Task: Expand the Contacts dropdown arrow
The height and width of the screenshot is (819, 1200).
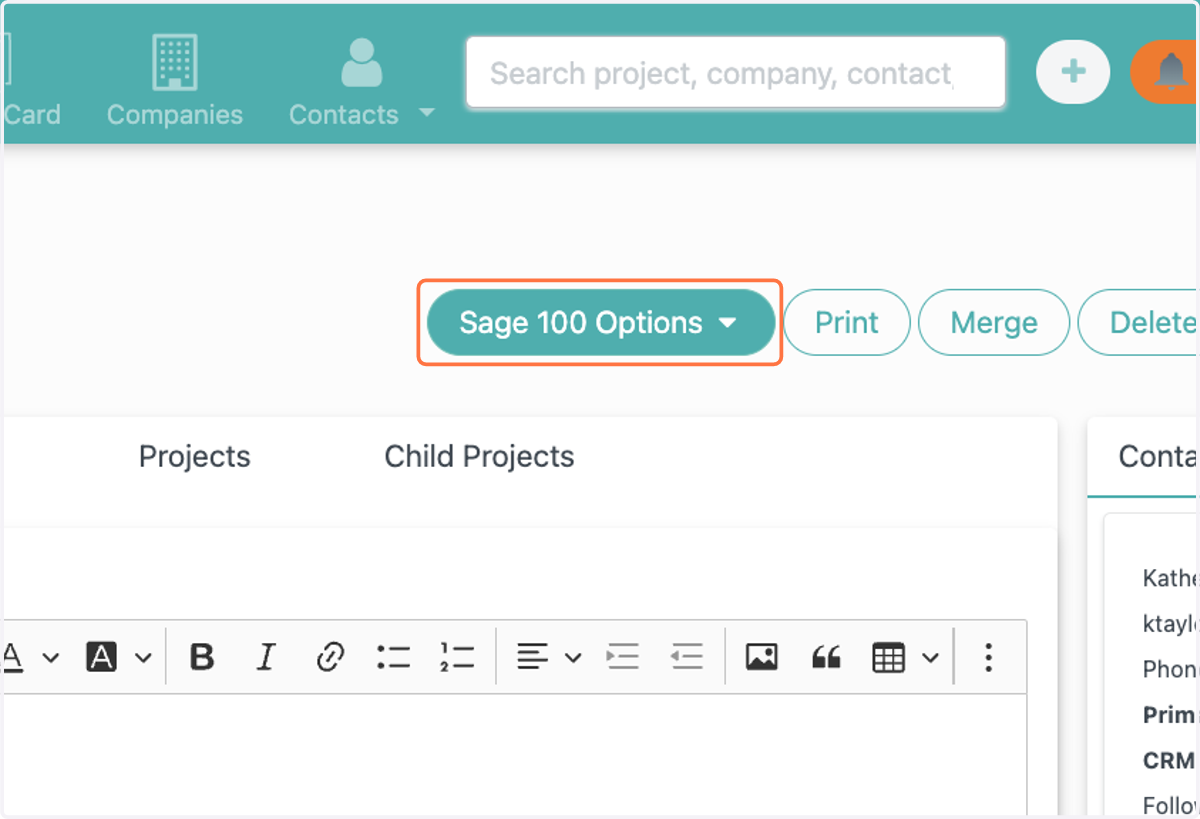Action: [x=427, y=113]
